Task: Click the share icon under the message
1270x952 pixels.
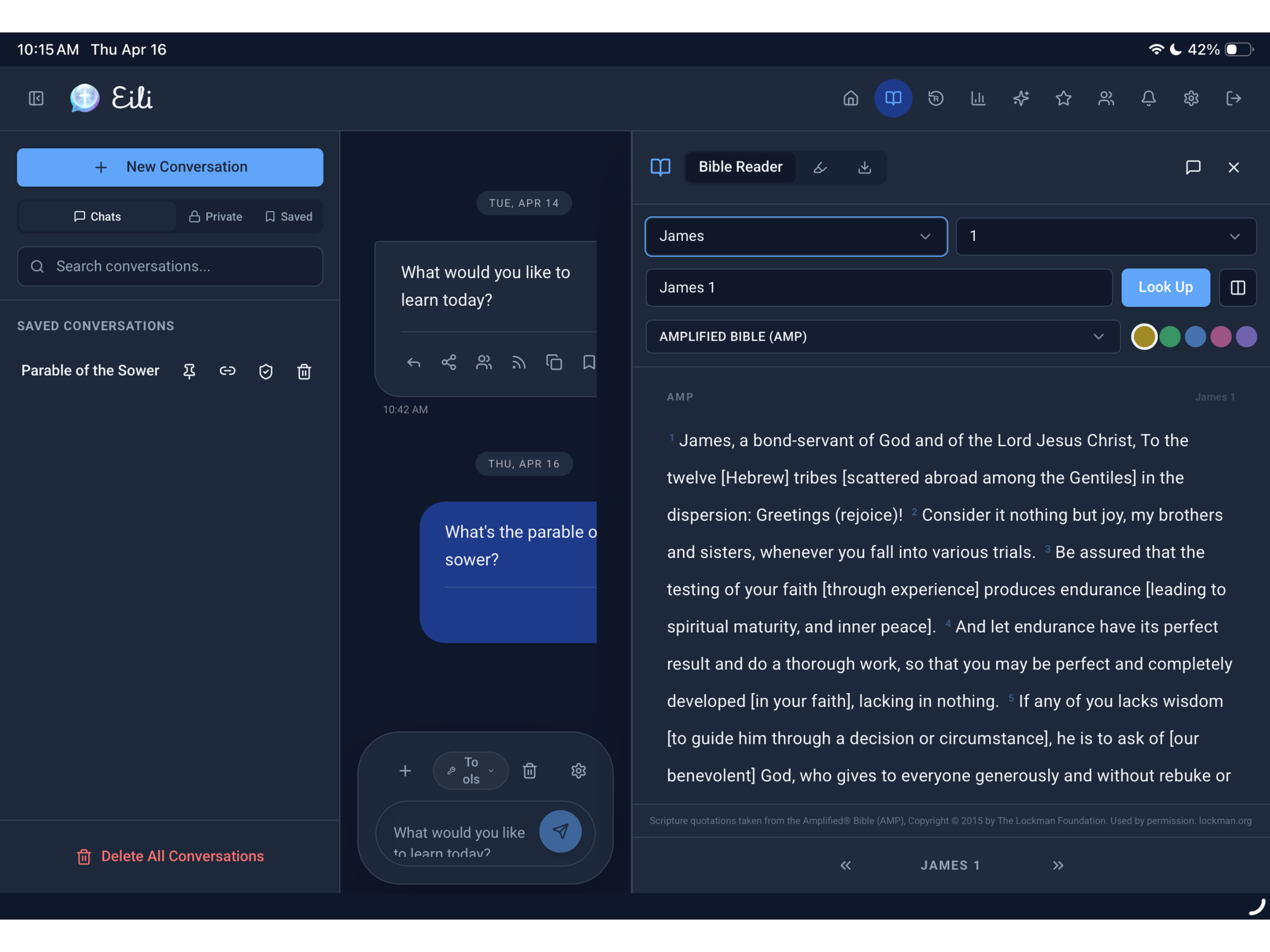Action: click(x=449, y=362)
